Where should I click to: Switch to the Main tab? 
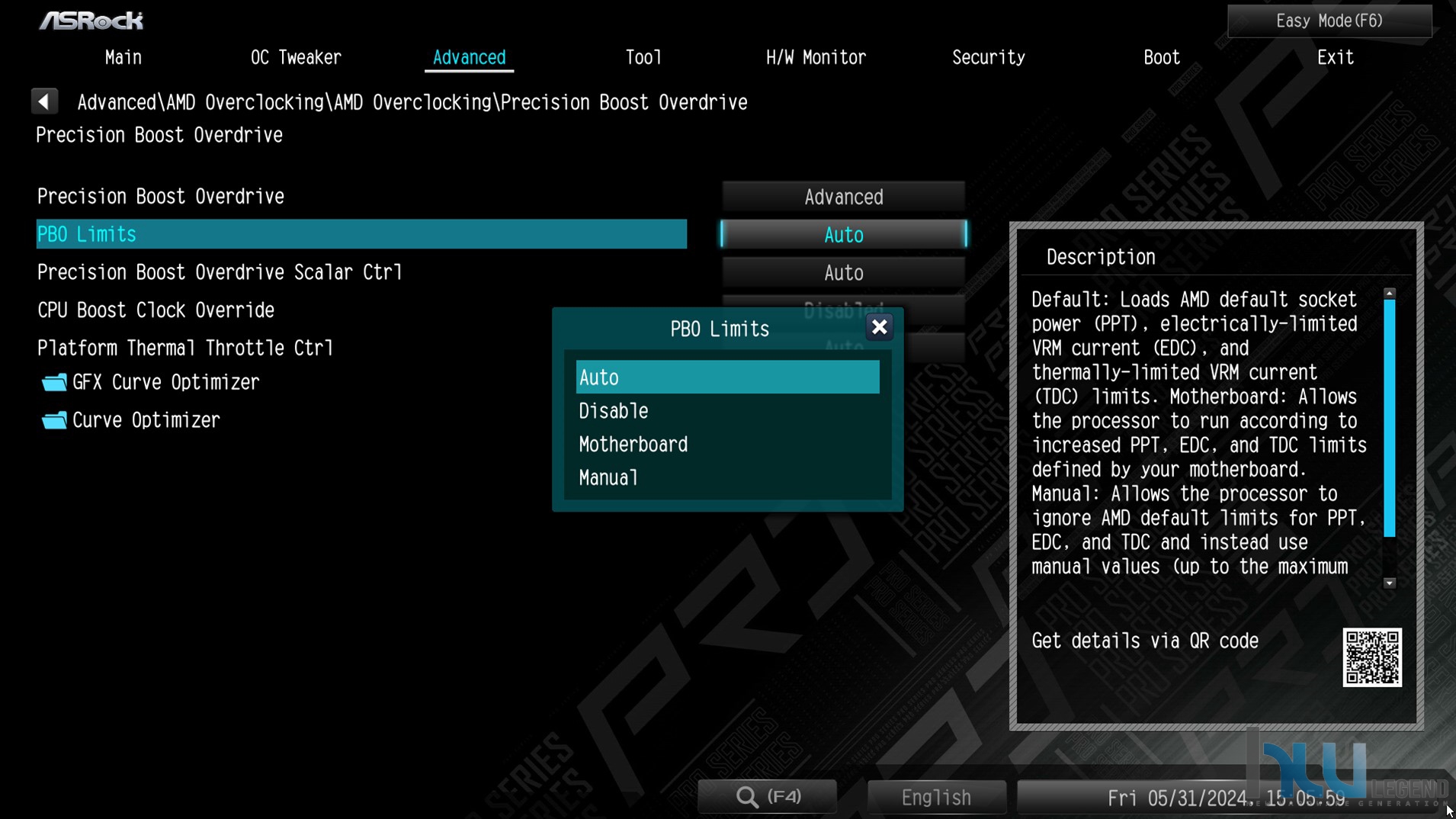point(123,58)
